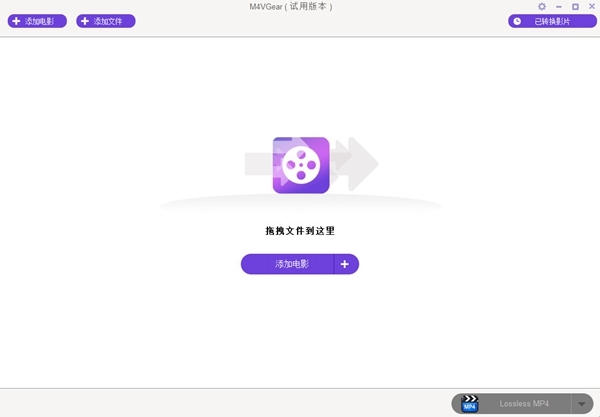Select the Lossless MP4 output format
600x417 pixels.
point(524,404)
